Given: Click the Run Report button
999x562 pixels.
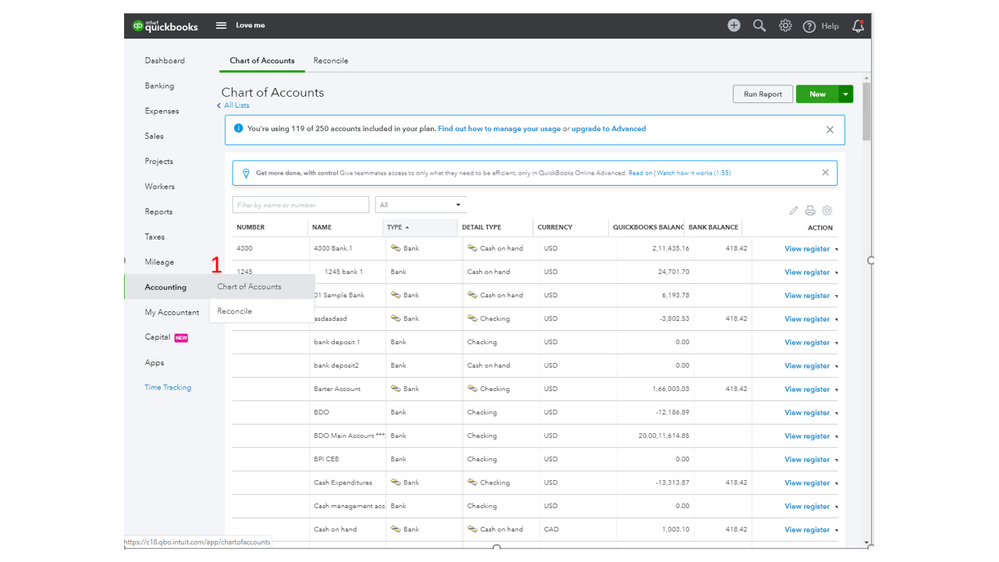Looking at the screenshot, I should tap(763, 94).
